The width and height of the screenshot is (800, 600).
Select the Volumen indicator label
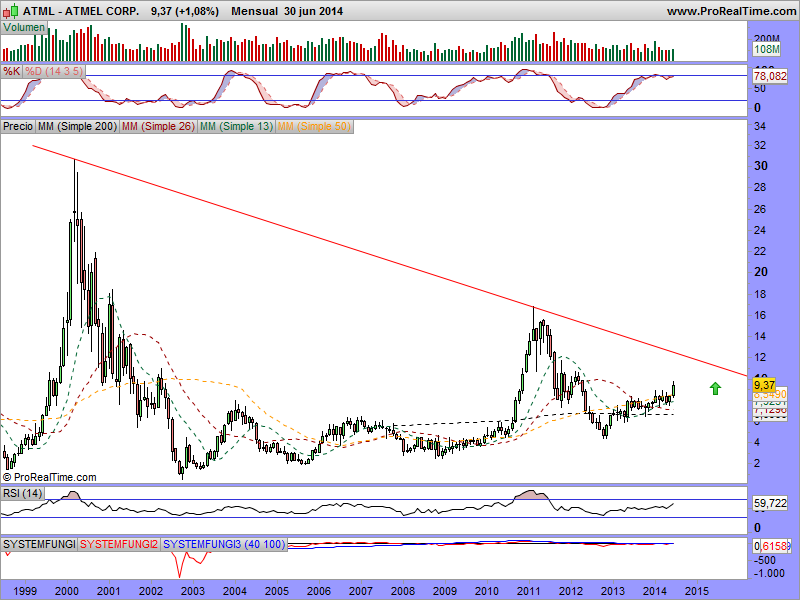(x=24, y=28)
